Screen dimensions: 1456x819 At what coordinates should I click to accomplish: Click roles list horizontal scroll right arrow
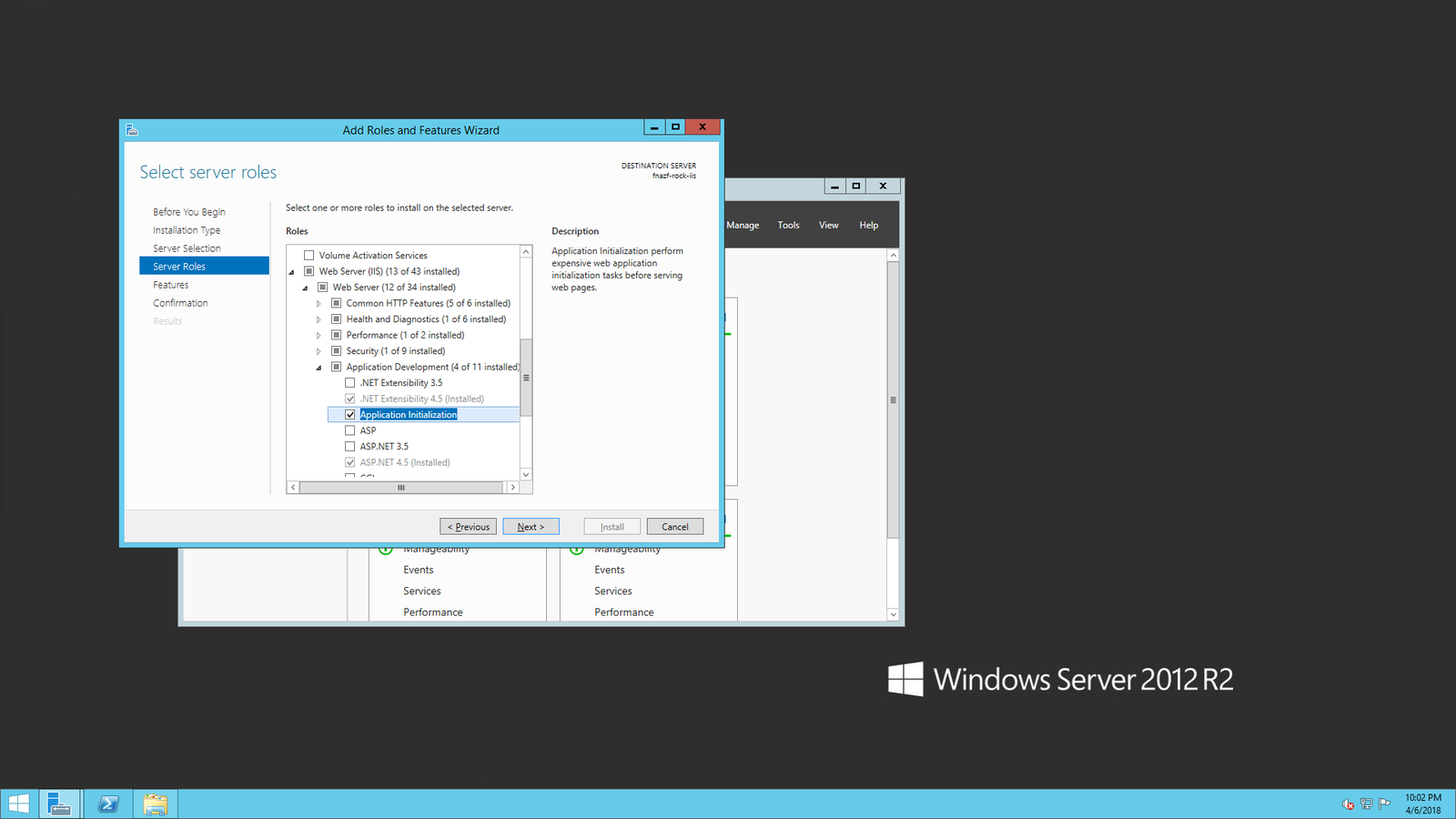coord(513,488)
